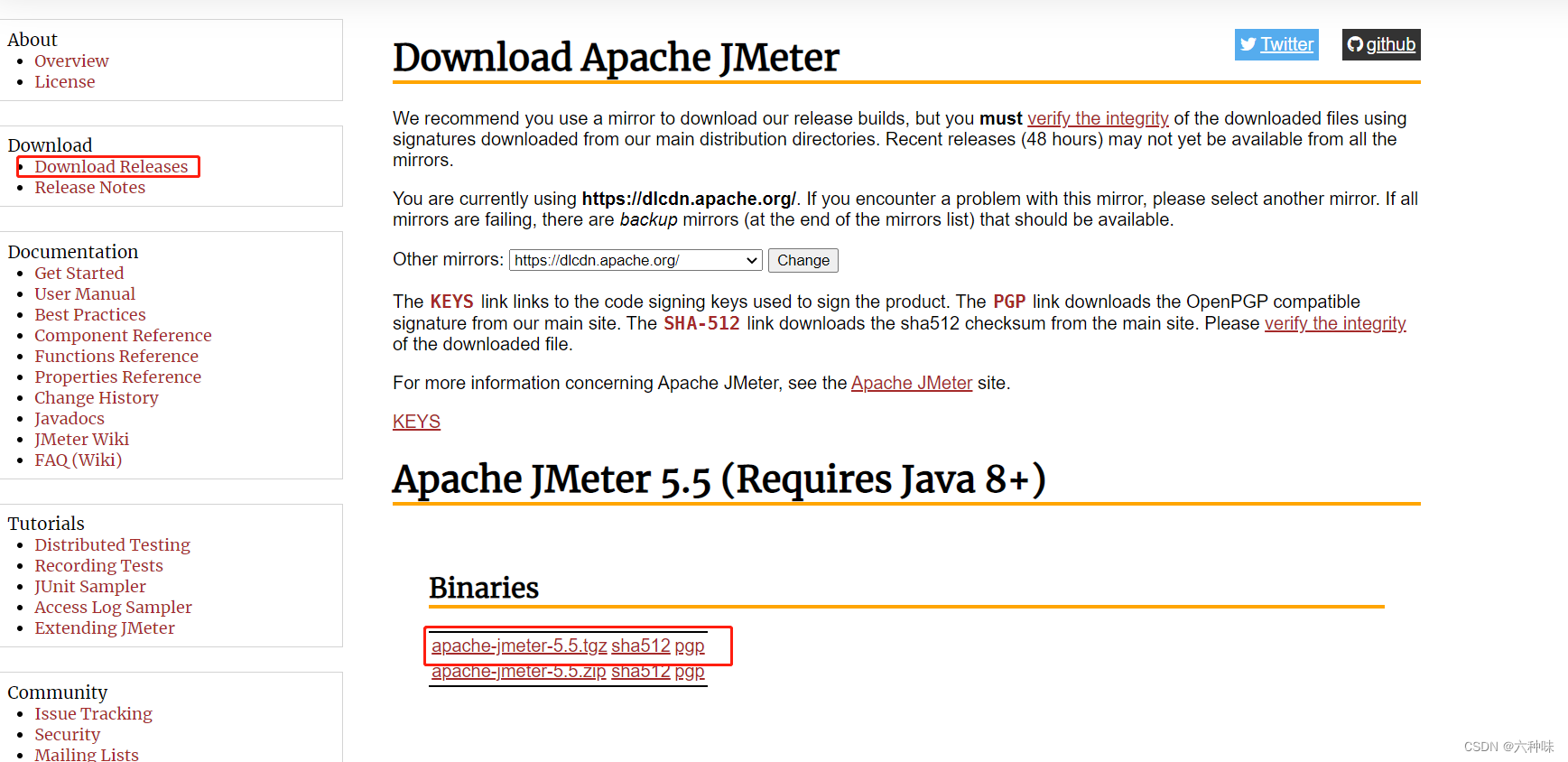This screenshot has height=762, width=1568.
Task: Select the 'Download Apache JMeter' heading
Action: point(616,57)
